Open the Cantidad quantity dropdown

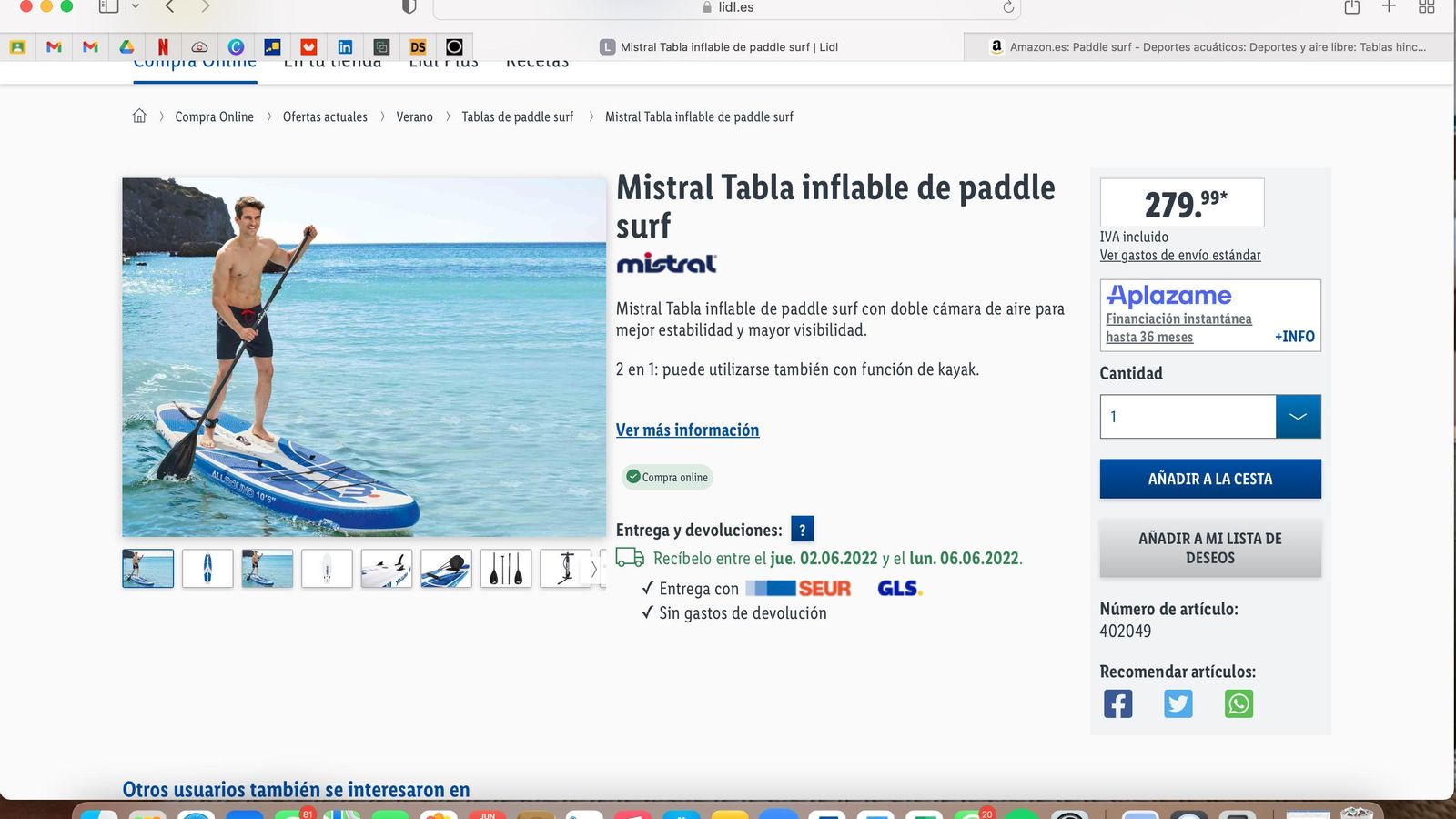[x=1299, y=416]
